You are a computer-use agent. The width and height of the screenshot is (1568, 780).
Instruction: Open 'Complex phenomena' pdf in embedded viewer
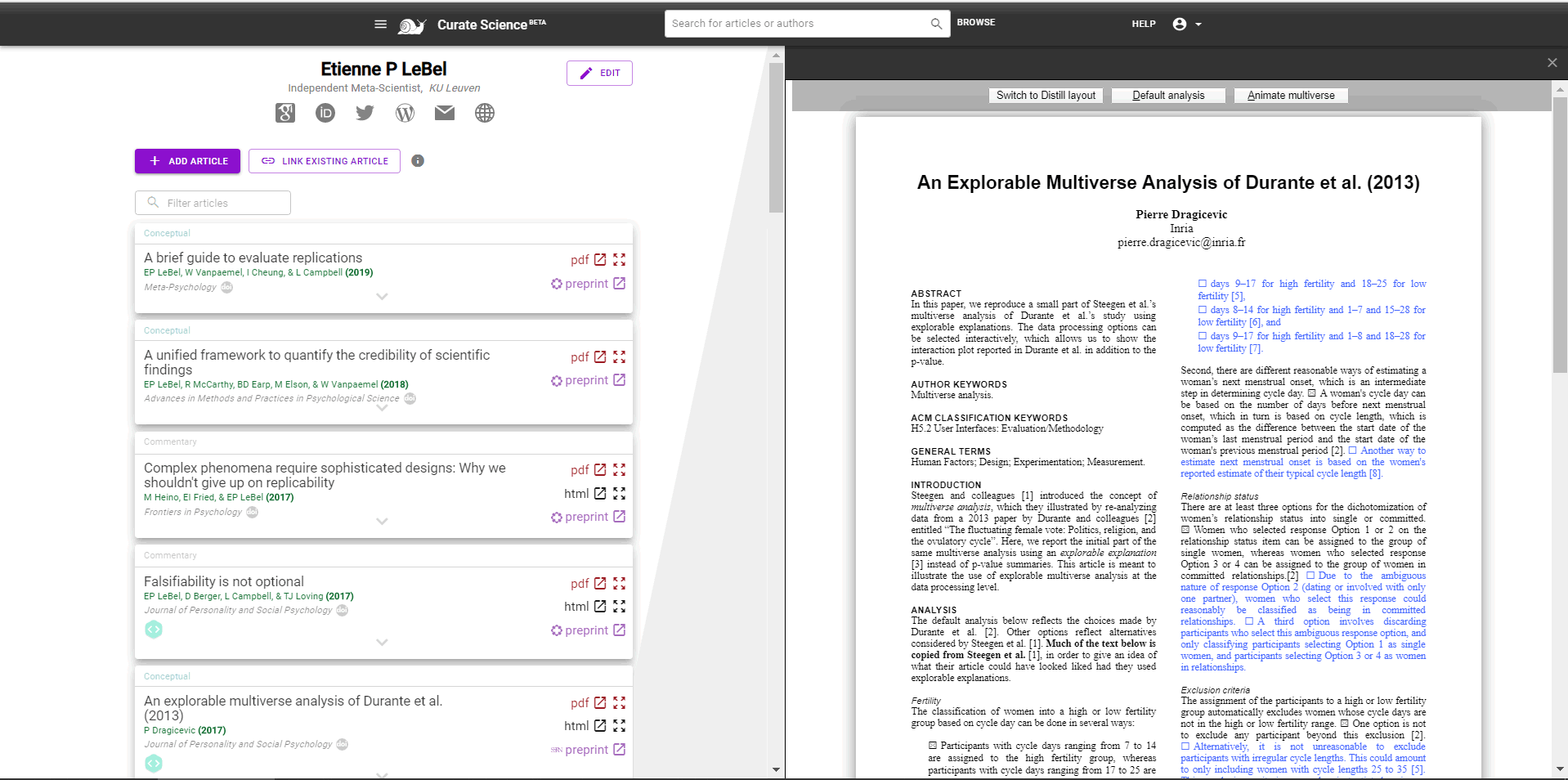pos(620,469)
